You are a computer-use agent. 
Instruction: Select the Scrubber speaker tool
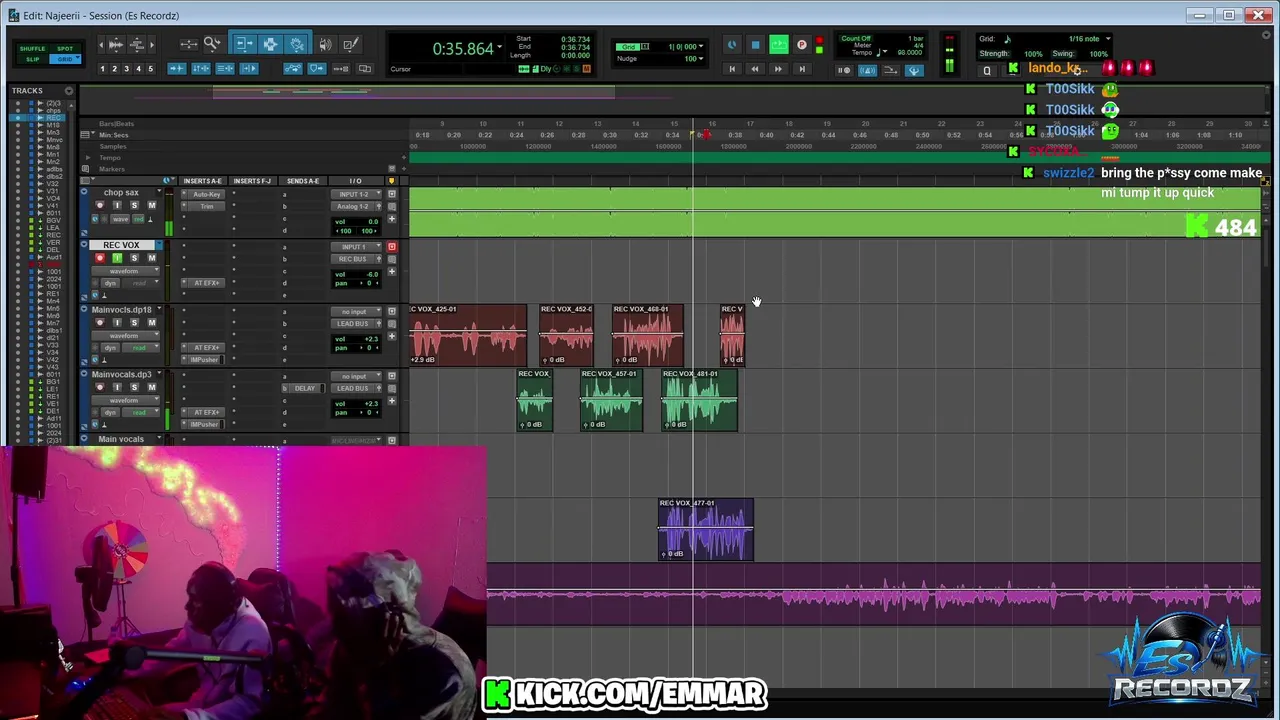(x=325, y=44)
